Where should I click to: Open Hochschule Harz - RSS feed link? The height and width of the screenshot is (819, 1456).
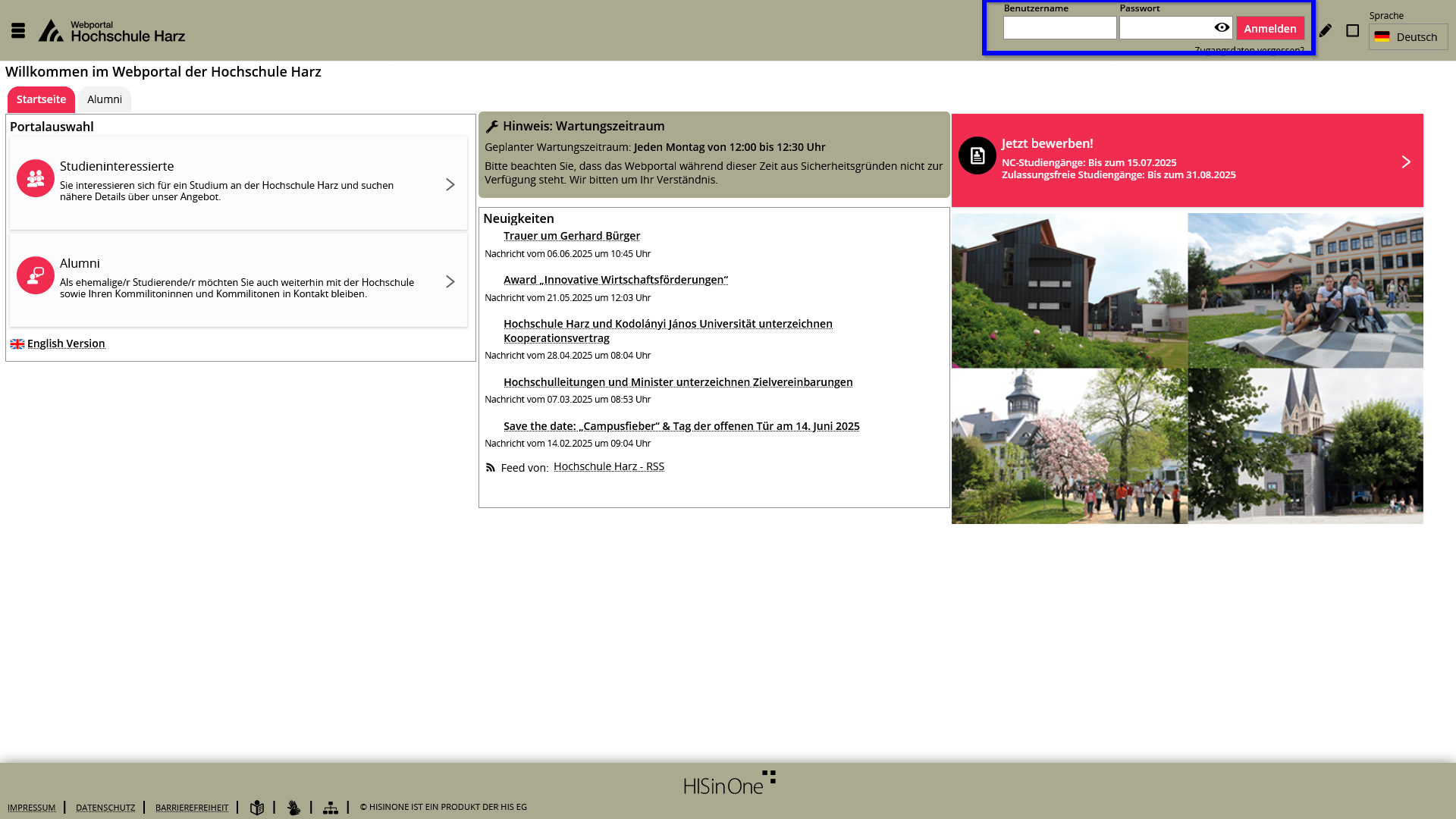click(608, 466)
